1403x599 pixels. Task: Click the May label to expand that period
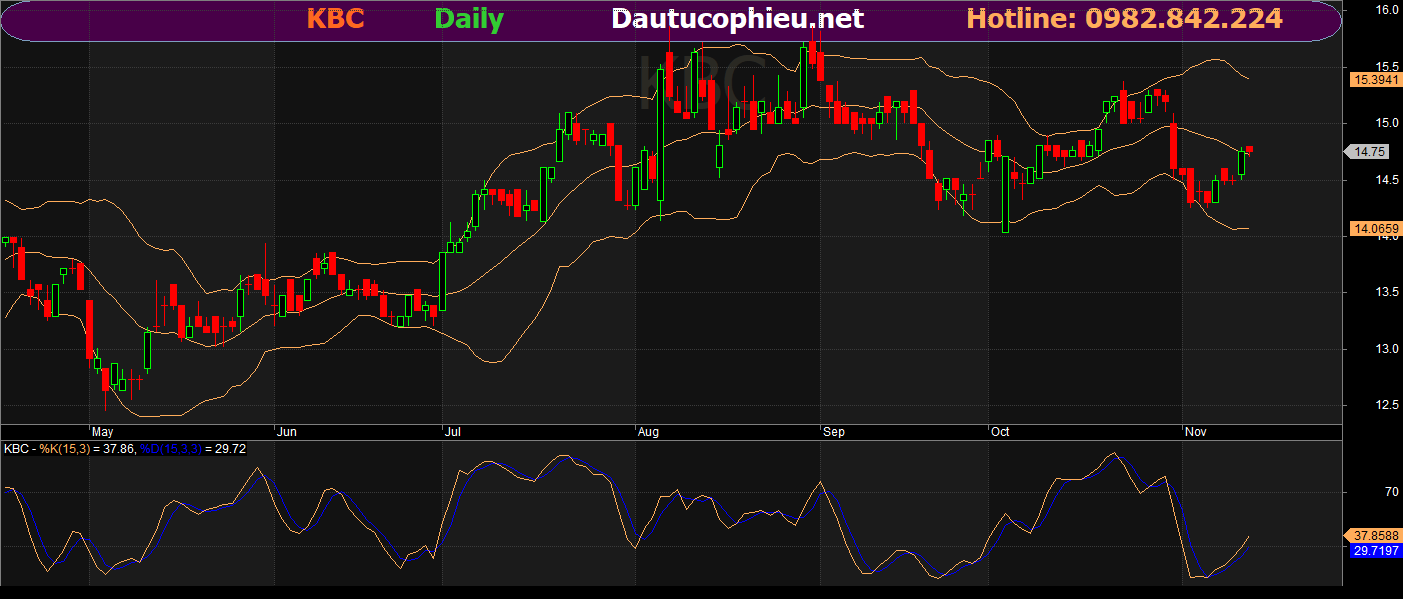(103, 431)
